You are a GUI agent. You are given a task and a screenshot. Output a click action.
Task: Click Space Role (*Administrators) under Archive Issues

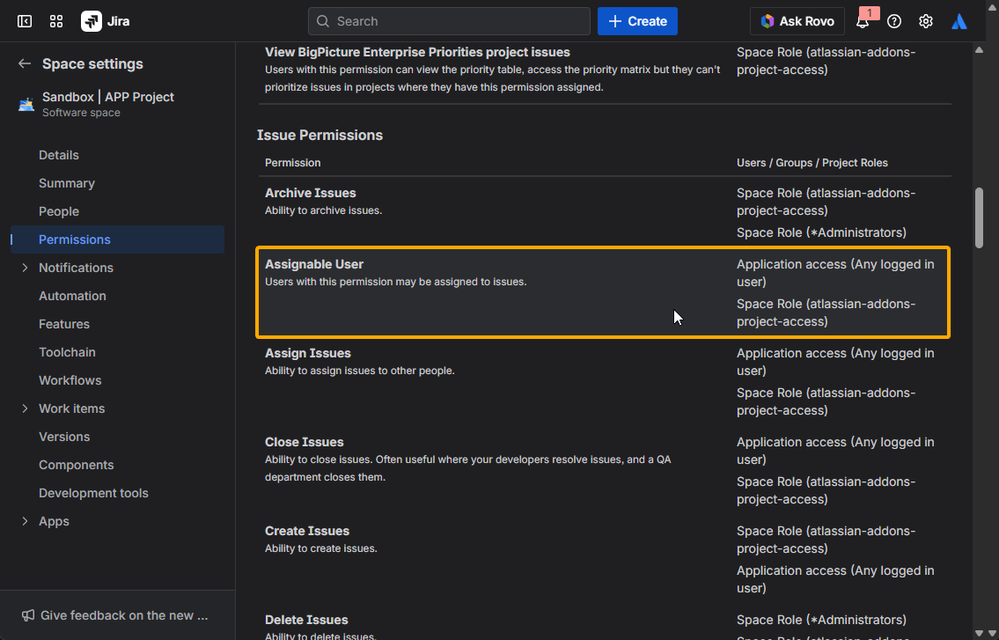click(x=821, y=232)
